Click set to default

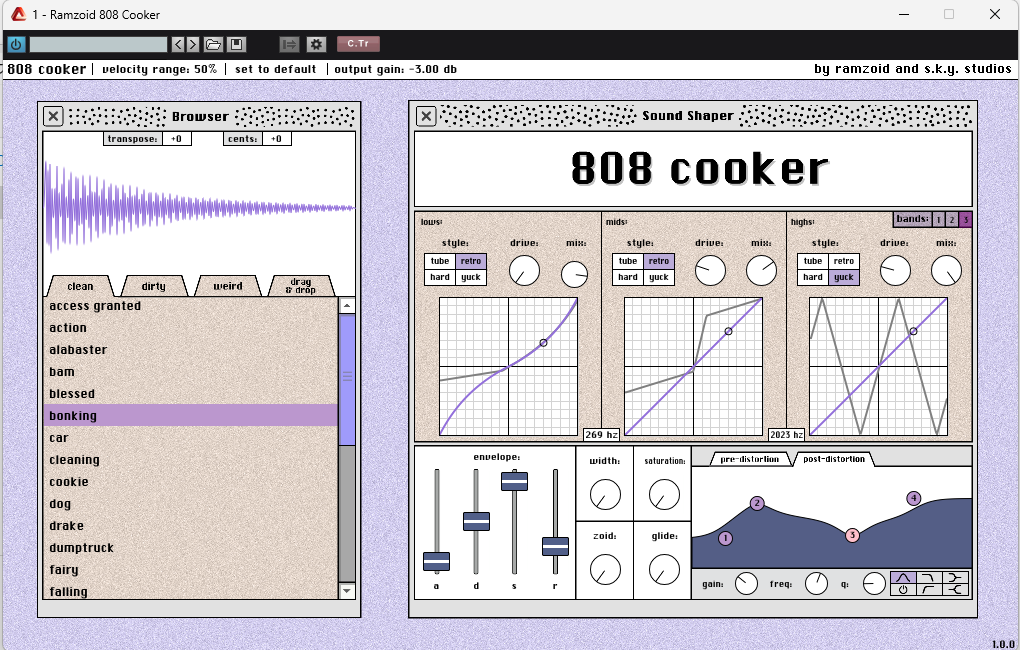276,69
